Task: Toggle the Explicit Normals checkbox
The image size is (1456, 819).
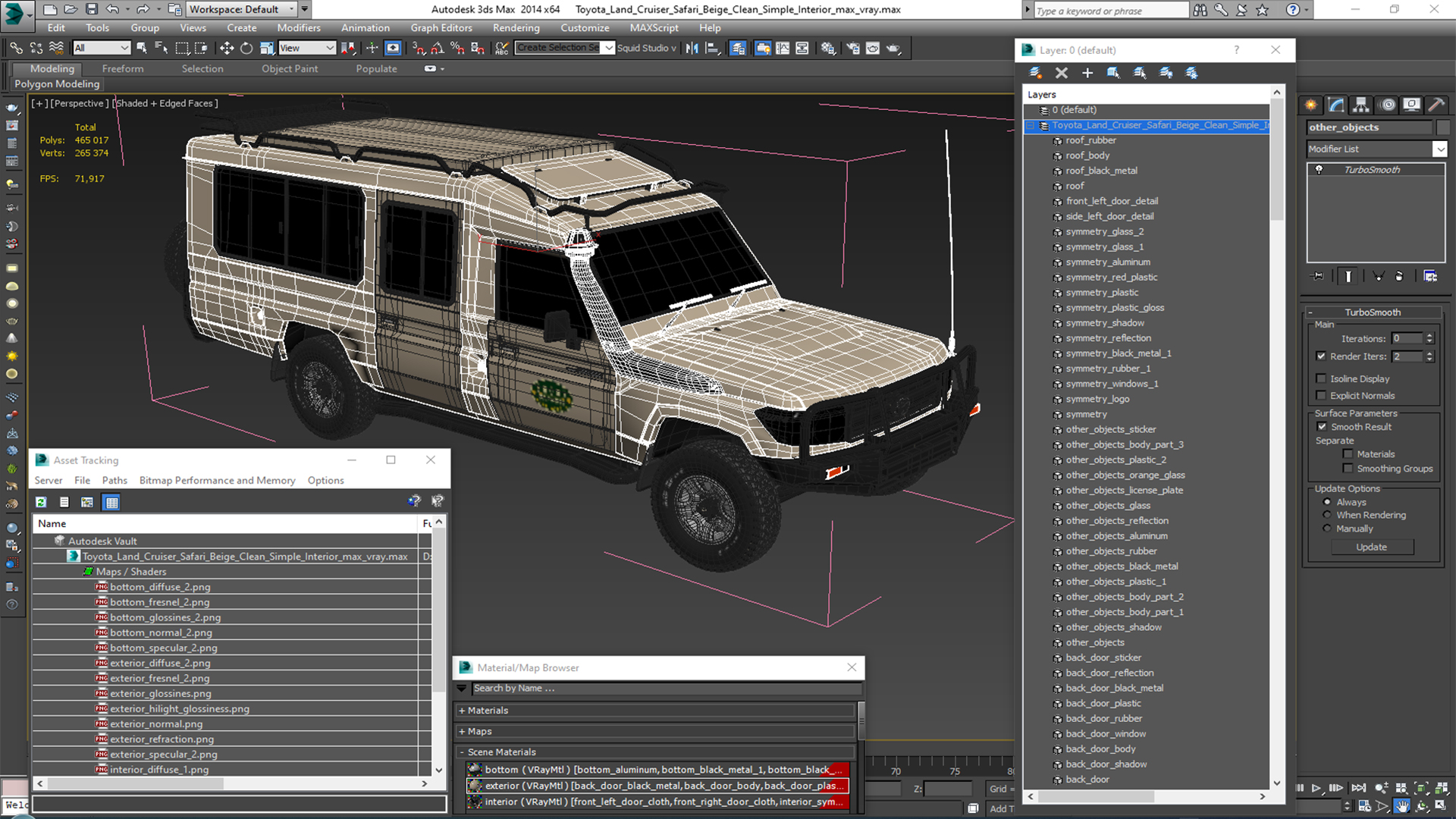Action: pos(1321,395)
